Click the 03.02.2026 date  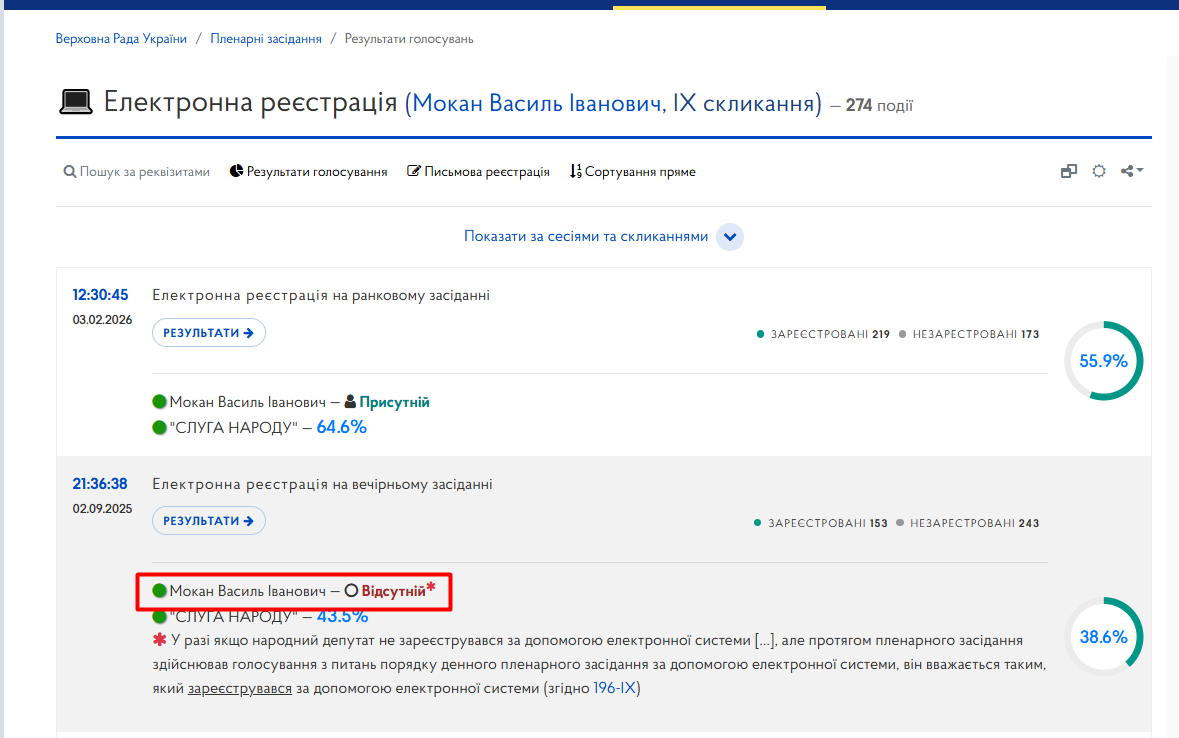102,320
